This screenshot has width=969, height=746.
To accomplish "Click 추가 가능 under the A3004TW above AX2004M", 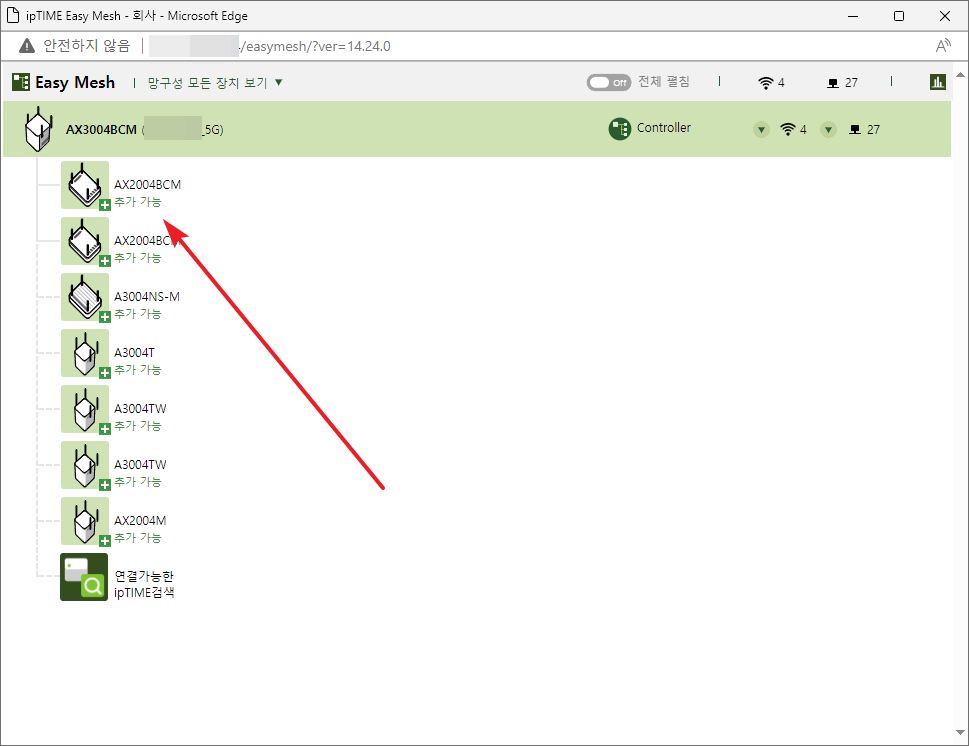I will [x=138, y=481].
